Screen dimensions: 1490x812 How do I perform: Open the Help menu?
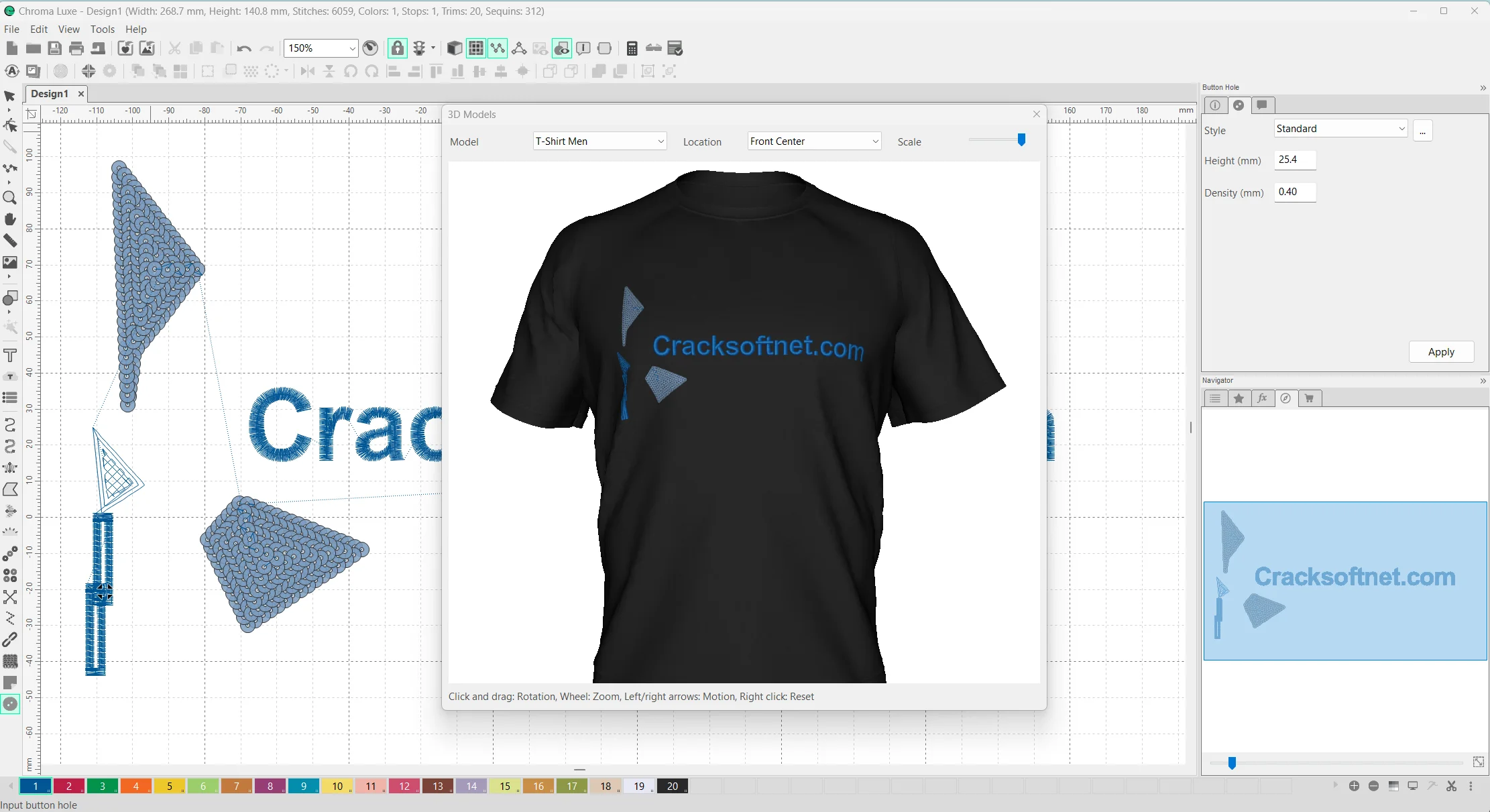point(136,30)
